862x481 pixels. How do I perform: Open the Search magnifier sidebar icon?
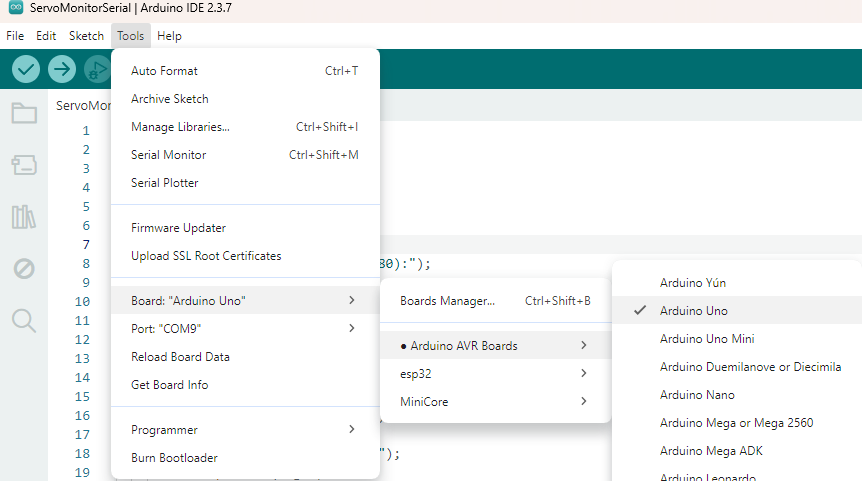[x=24, y=320]
